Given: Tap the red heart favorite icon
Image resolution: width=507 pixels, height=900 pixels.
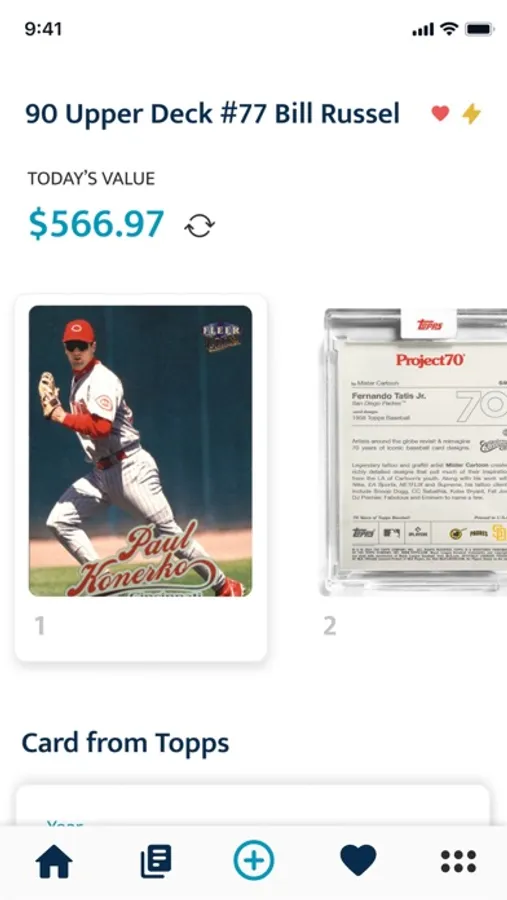Looking at the screenshot, I should tap(440, 113).
